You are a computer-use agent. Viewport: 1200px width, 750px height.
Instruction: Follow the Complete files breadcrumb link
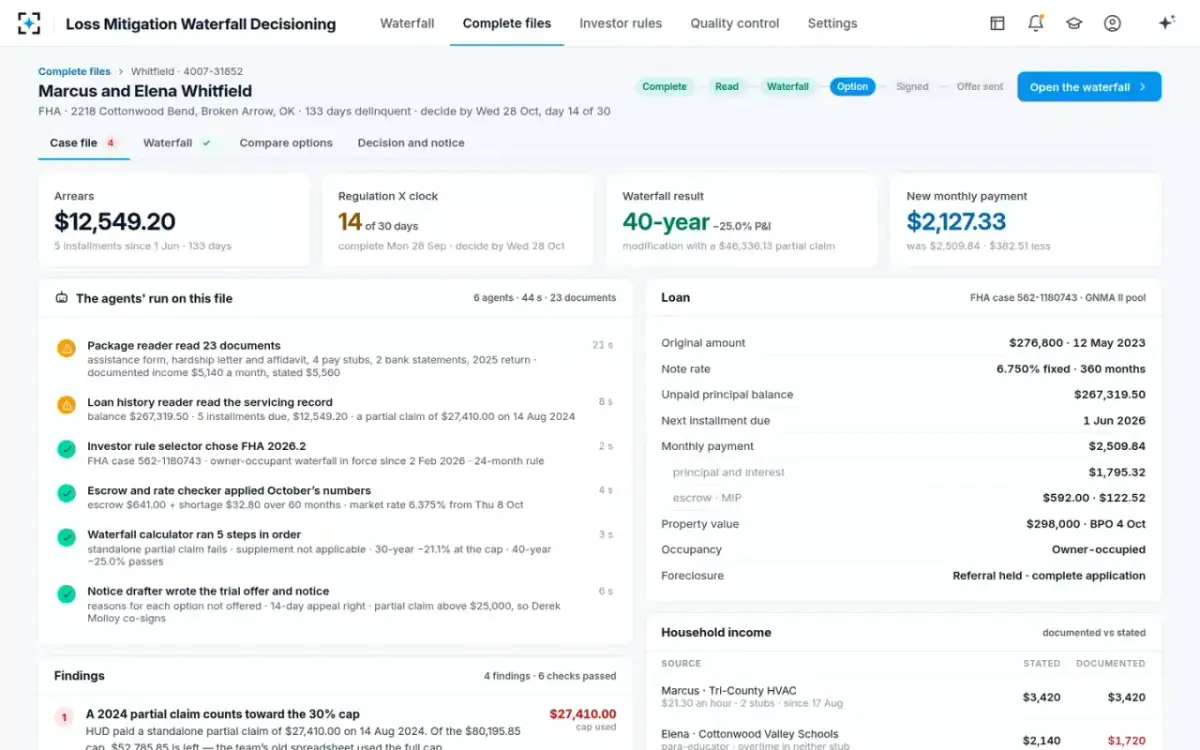[x=74, y=72]
